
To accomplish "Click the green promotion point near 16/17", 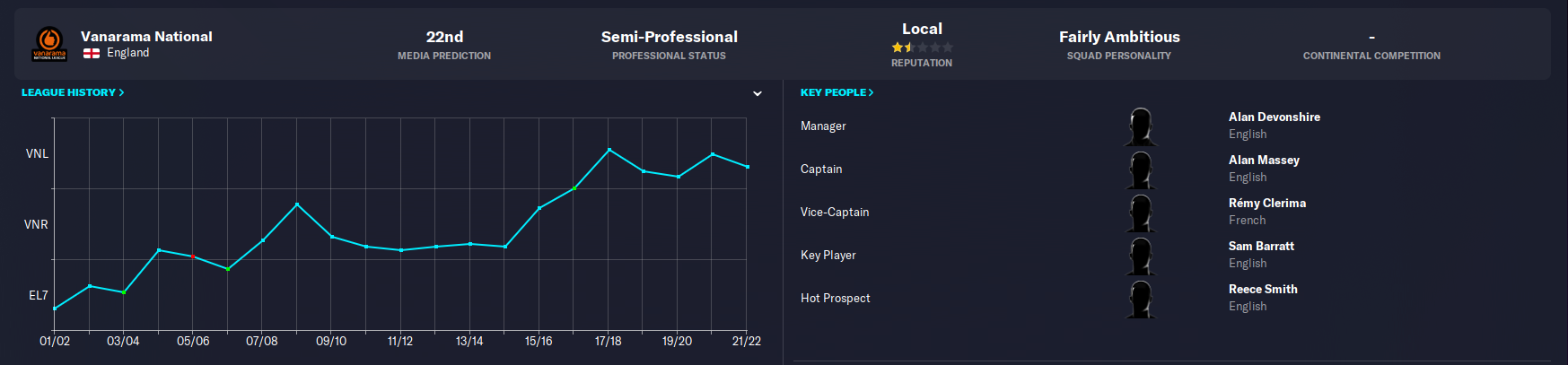I will [x=574, y=188].
